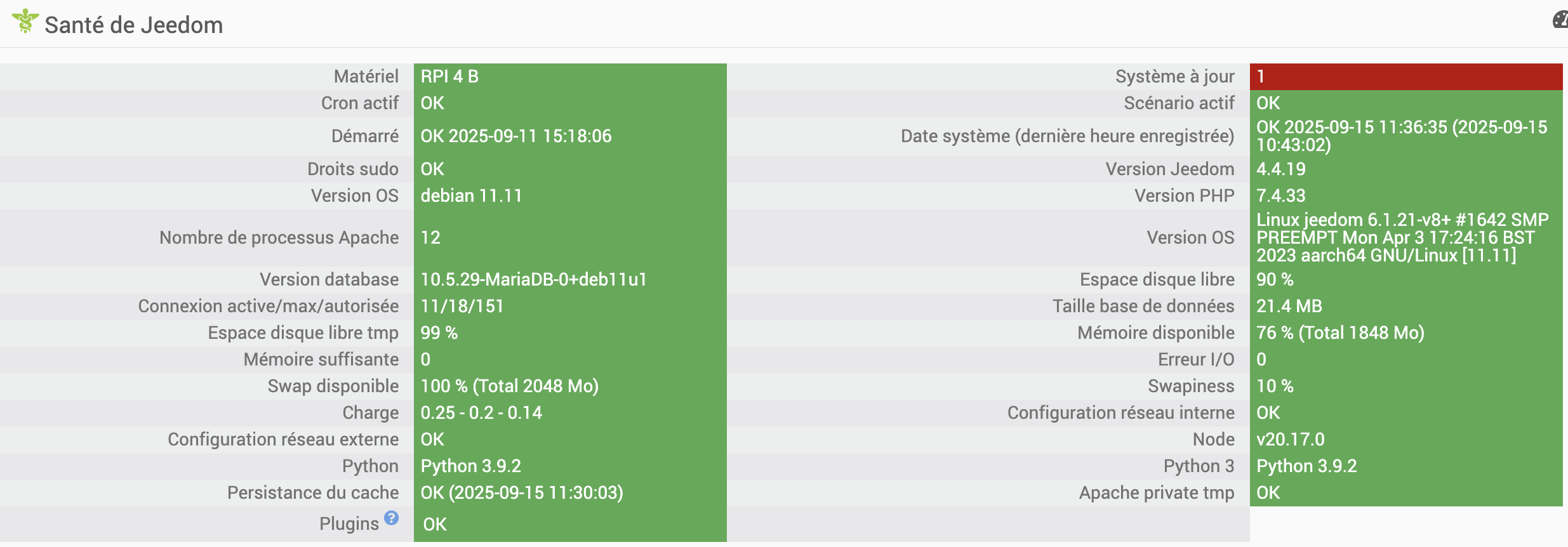1568x547 pixels.
Task: Click the blue help icon beside Plugins
Action: click(x=392, y=518)
